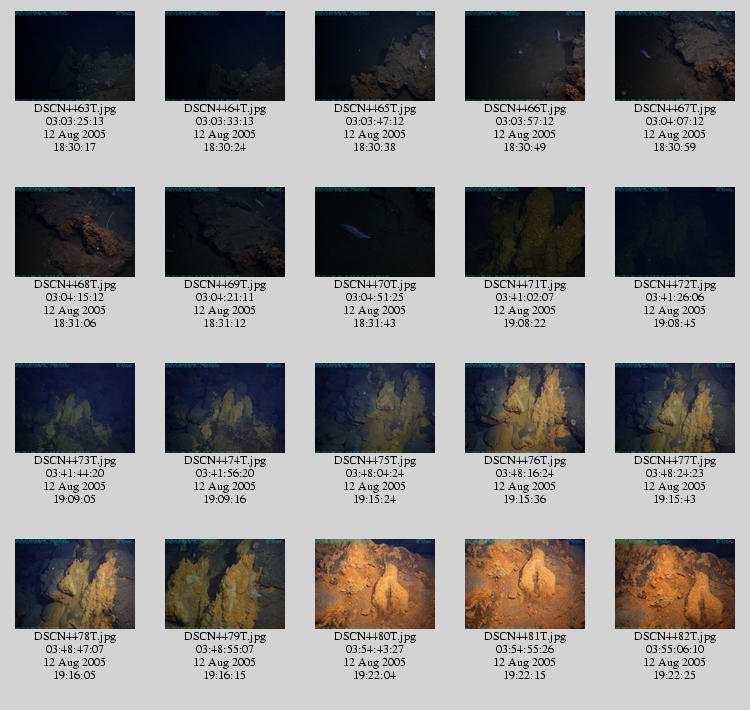Click the clock time 18:31:43
The height and width of the screenshot is (710, 750).
(x=375, y=323)
